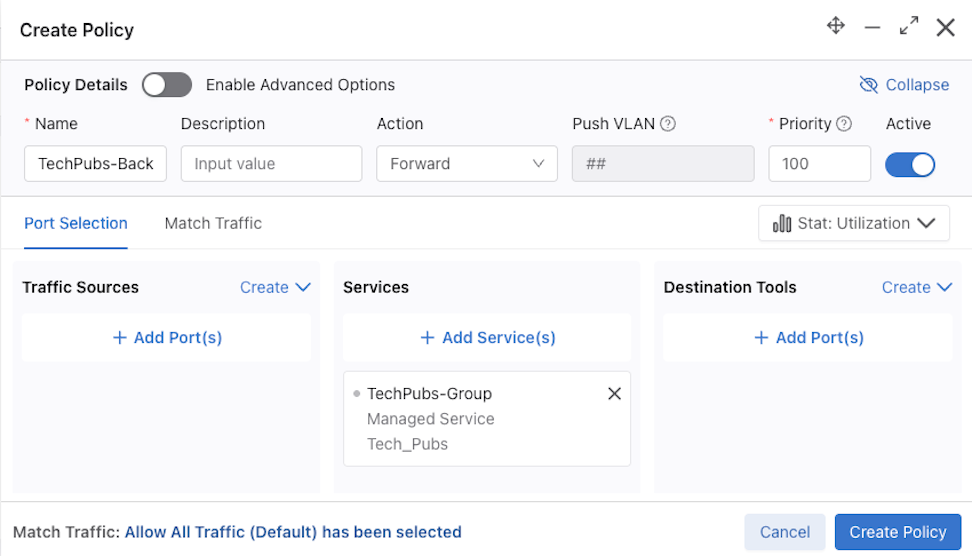This screenshot has width=972, height=556.
Task: Click the plus icon for Add Service(s)
Action: click(427, 337)
